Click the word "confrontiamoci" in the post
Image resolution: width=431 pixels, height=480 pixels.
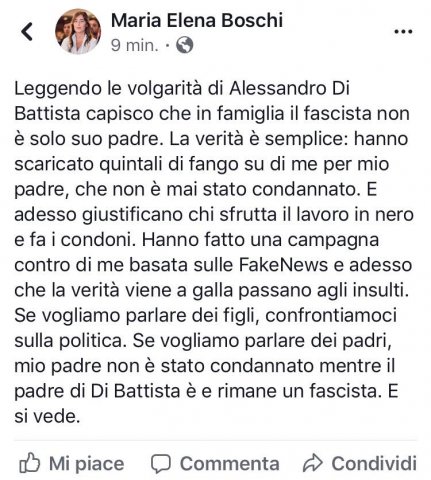point(331,315)
